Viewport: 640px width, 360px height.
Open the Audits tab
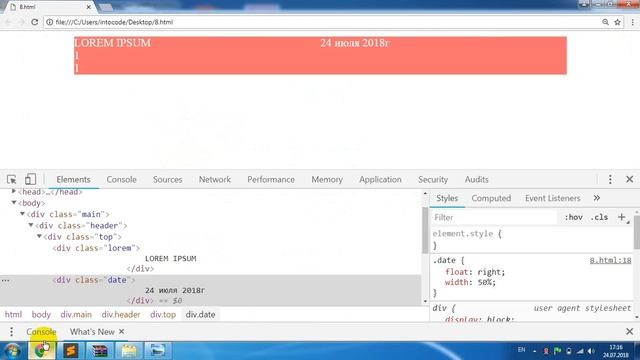(x=476, y=179)
